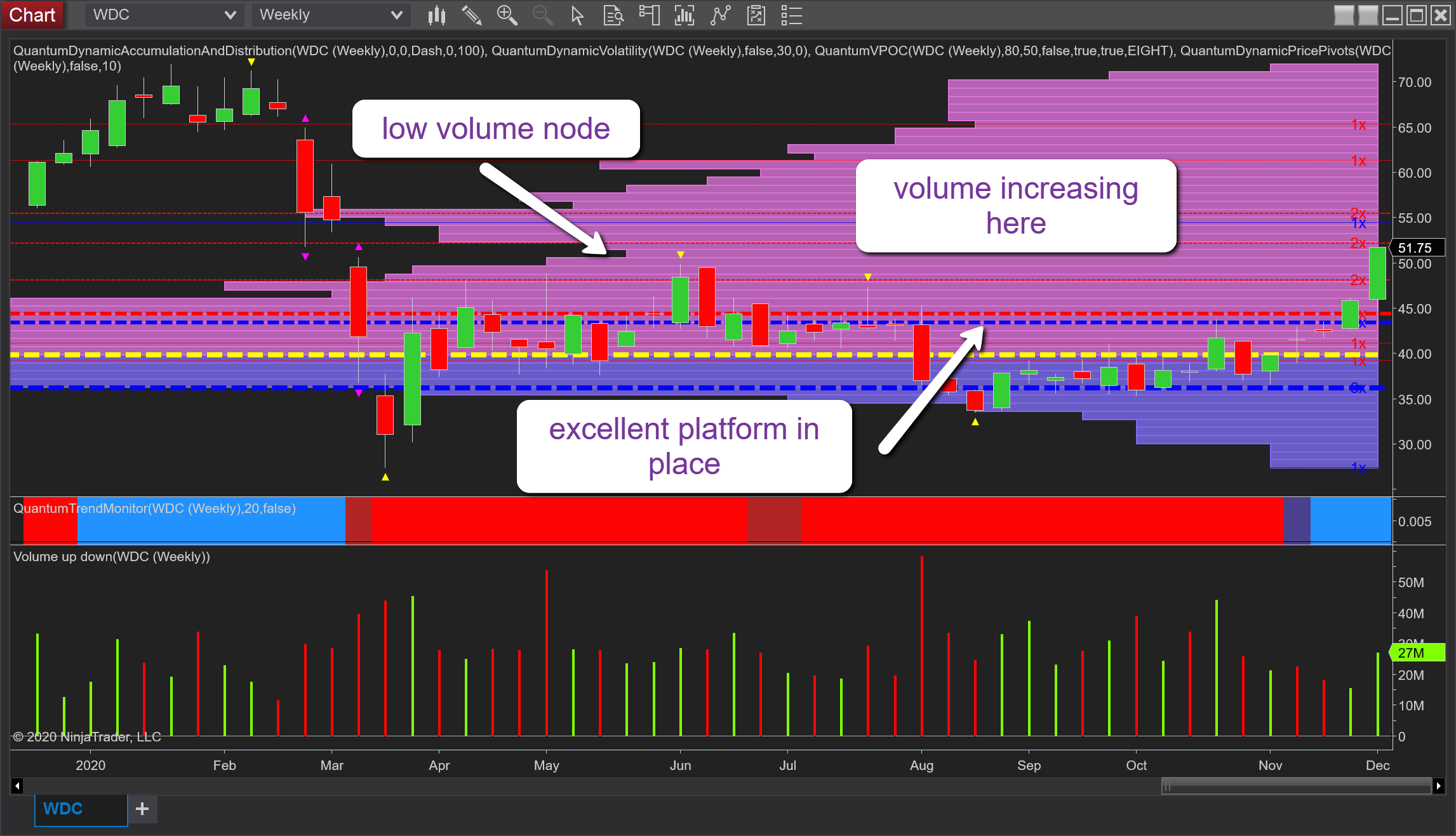Click the 50M volume axis label

point(1411,583)
